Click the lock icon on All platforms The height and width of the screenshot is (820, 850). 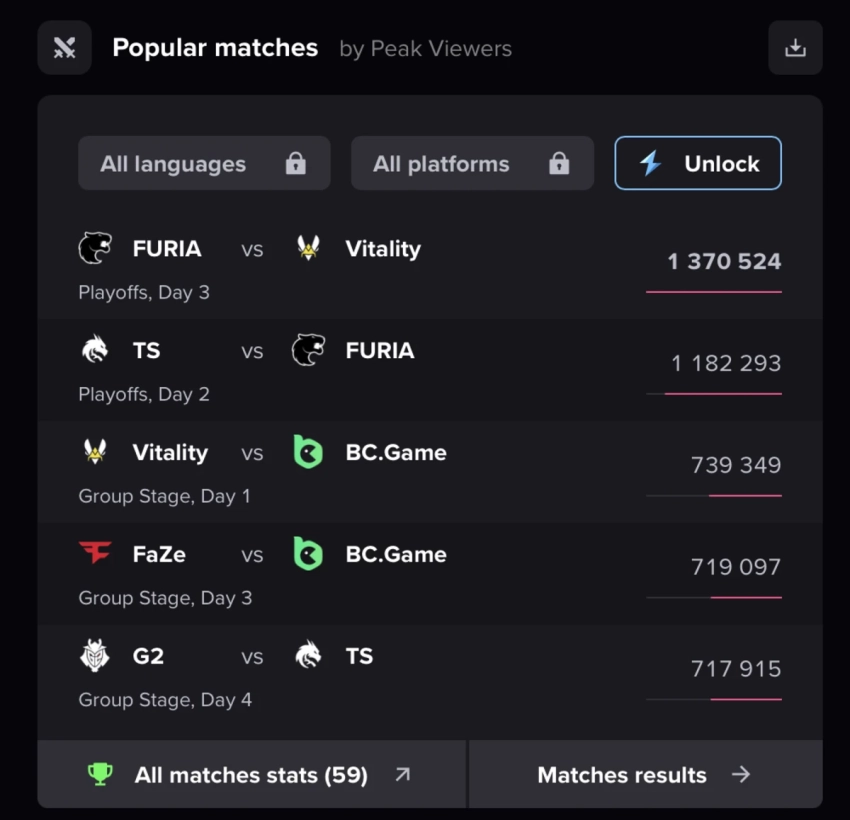pyautogui.click(x=559, y=164)
